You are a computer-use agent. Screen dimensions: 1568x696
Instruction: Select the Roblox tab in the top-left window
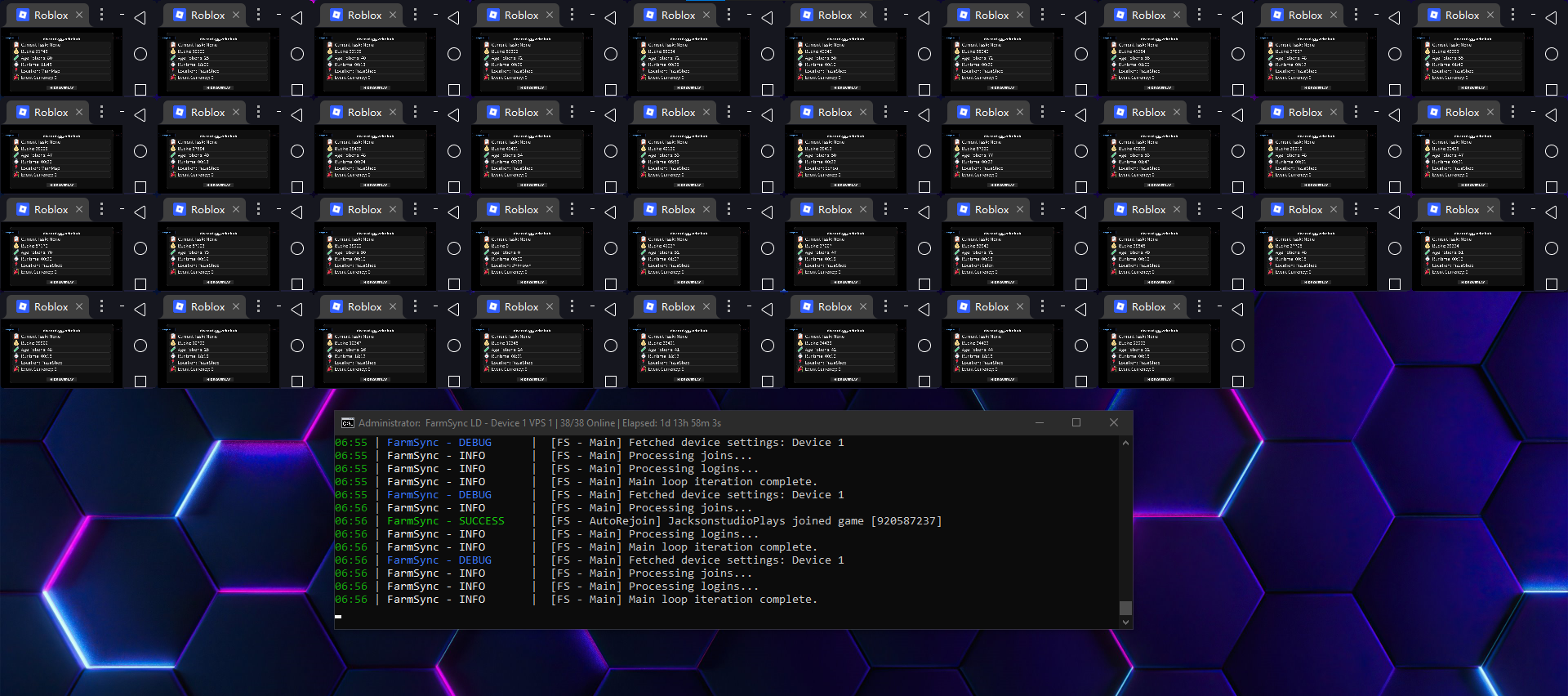(51, 15)
